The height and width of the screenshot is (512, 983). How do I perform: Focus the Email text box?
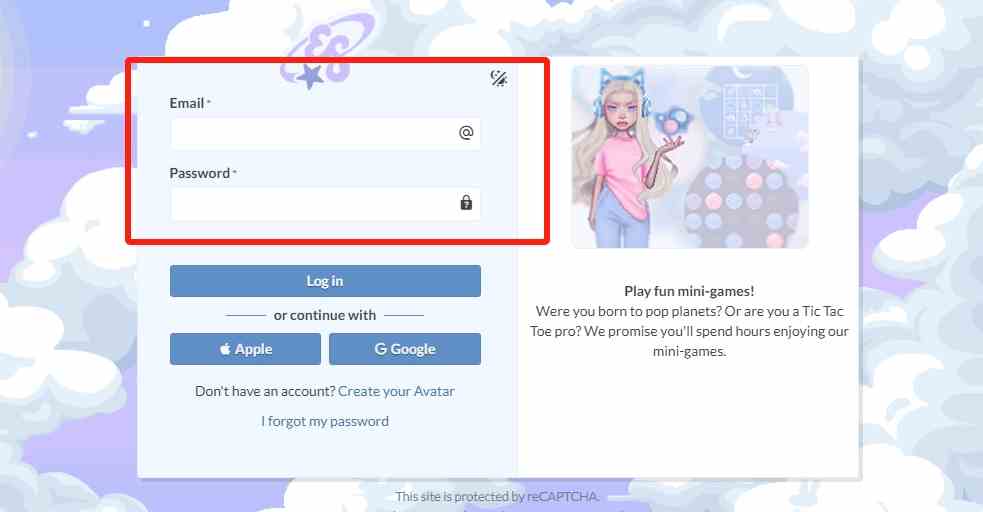(x=325, y=133)
